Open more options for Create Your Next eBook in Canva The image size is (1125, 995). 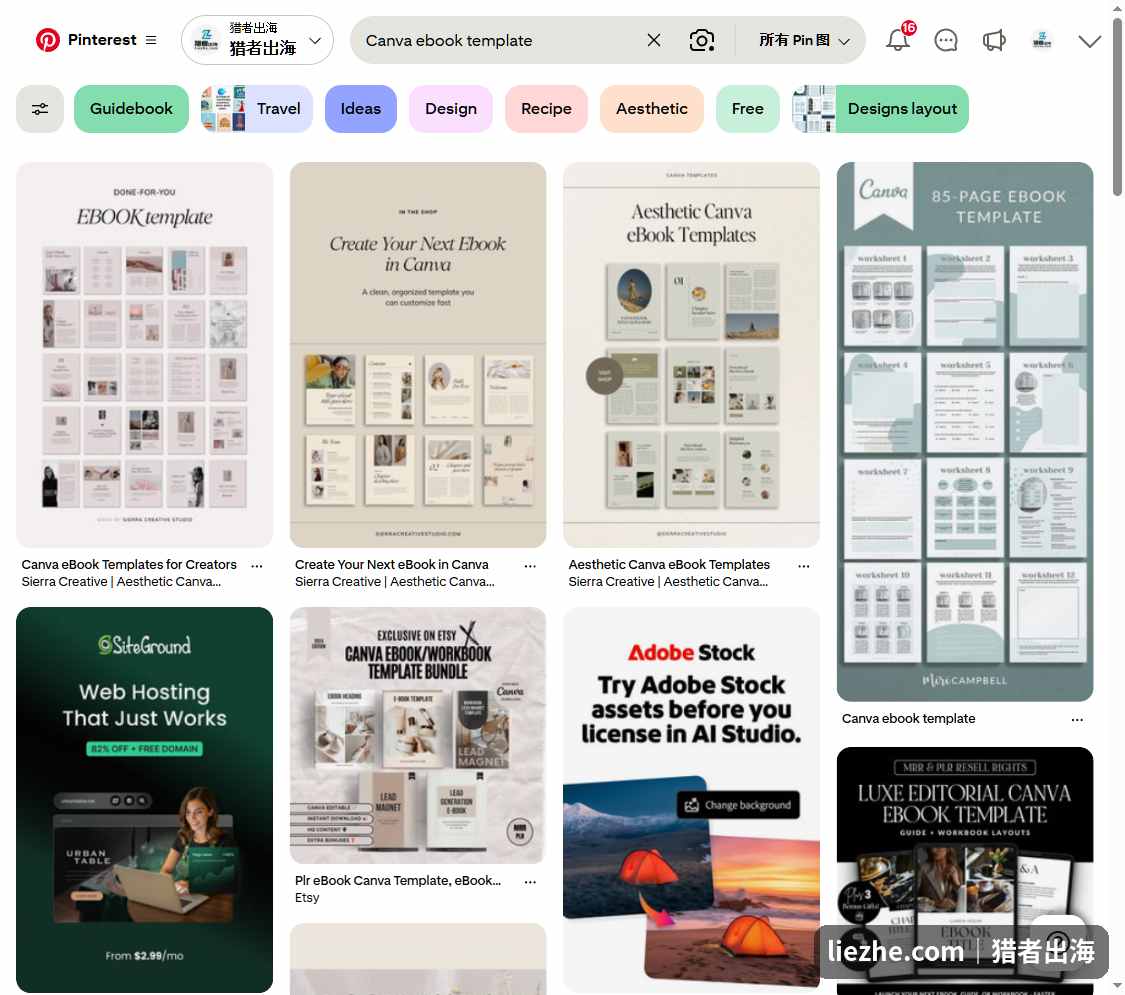point(530,566)
